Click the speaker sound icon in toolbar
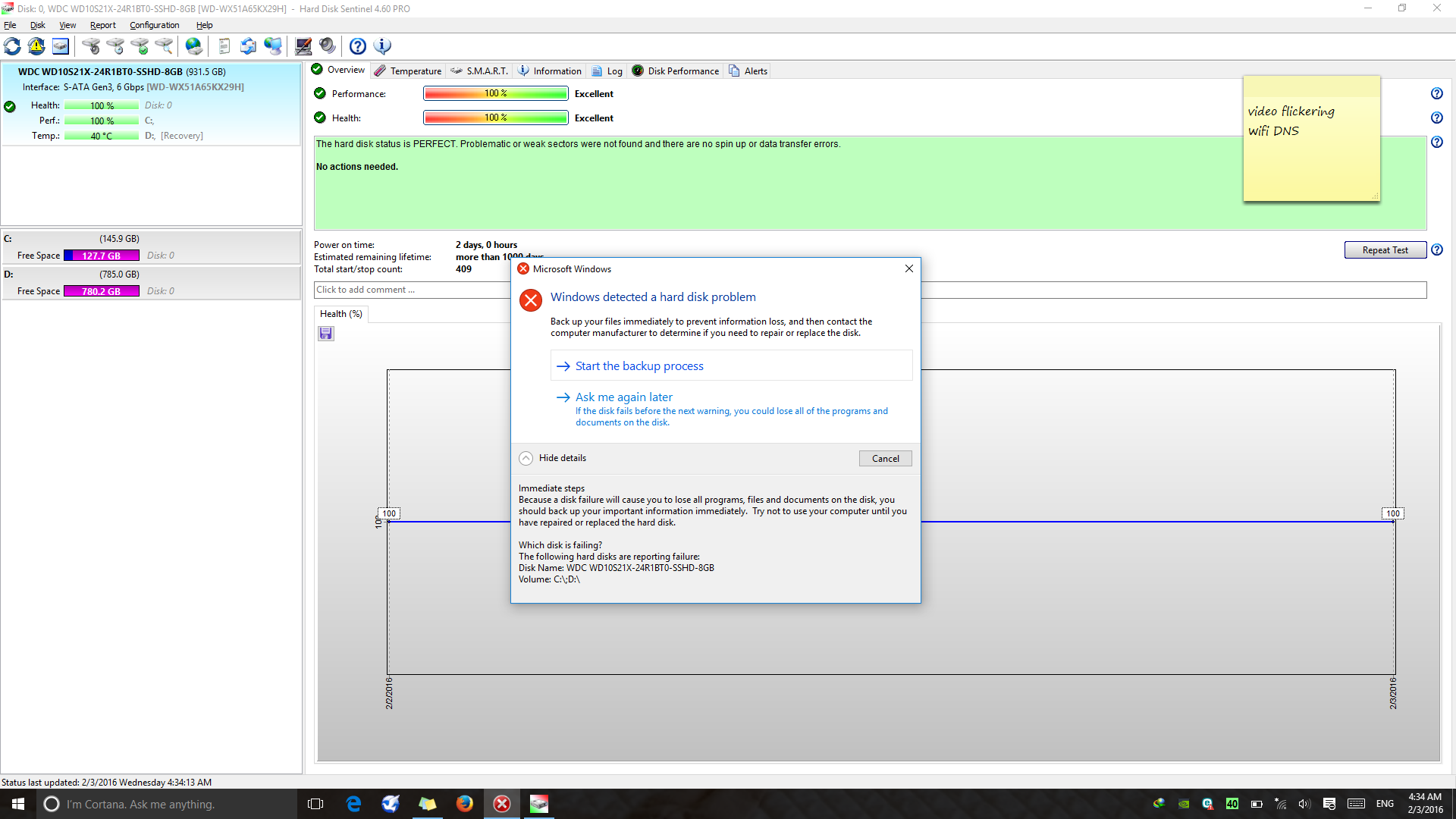 328,46
